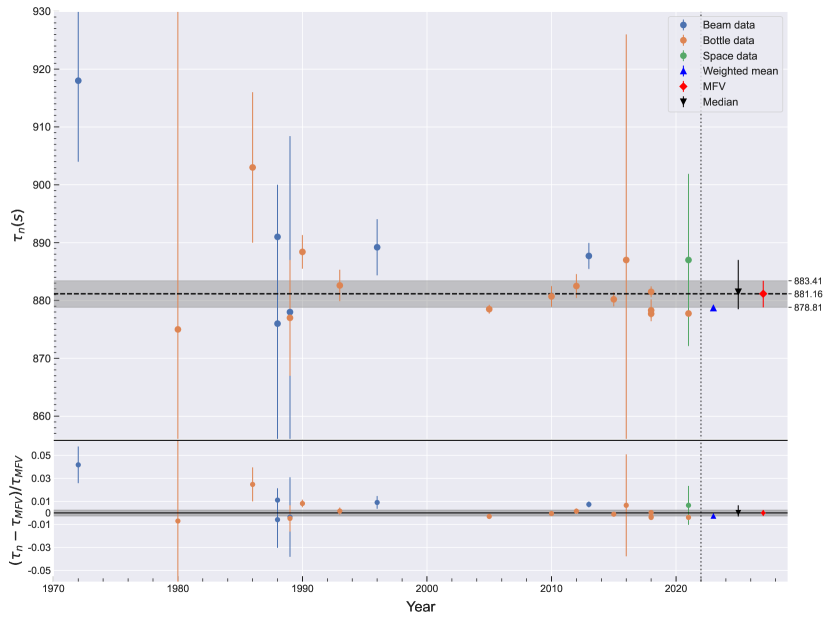830x623 pixels.
Task: Click the '930' y-axis tick label
Action: click(41, 12)
